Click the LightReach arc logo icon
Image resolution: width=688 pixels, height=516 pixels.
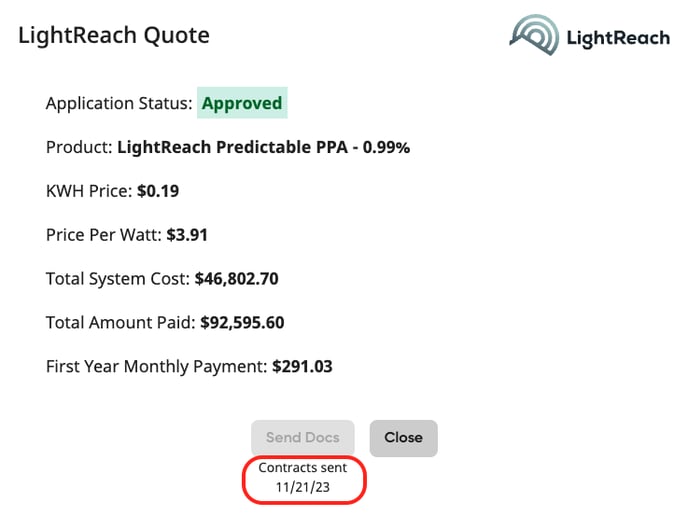click(x=534, y=35)
